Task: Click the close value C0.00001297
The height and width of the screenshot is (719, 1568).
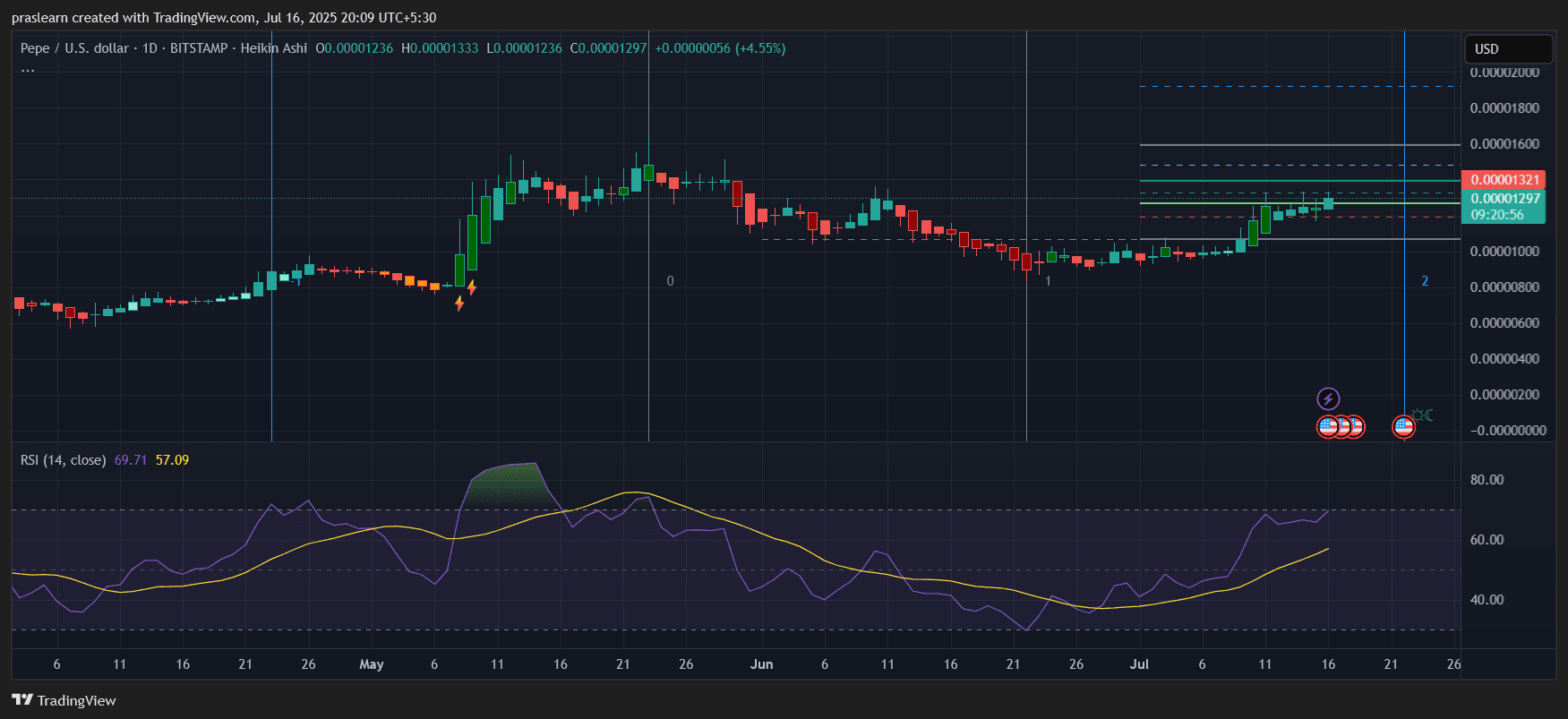Action: 608,48
